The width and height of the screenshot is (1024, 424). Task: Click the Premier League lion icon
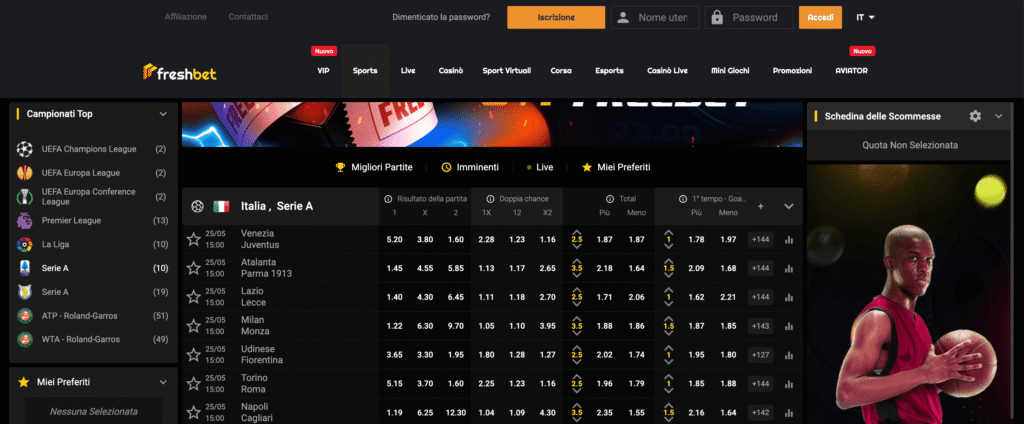(25, 221)
